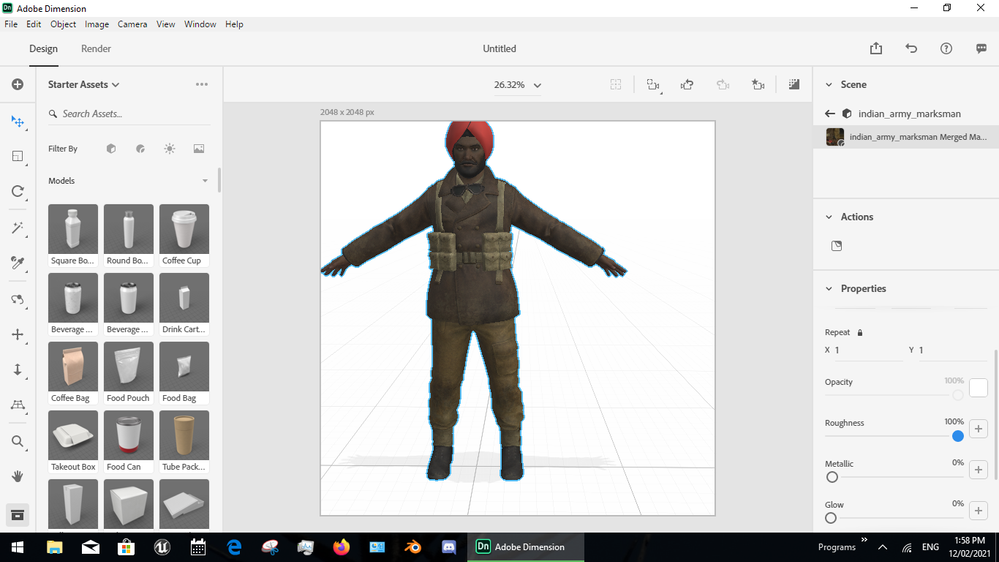Filter assets by lights icon

[x=170, y=149]
